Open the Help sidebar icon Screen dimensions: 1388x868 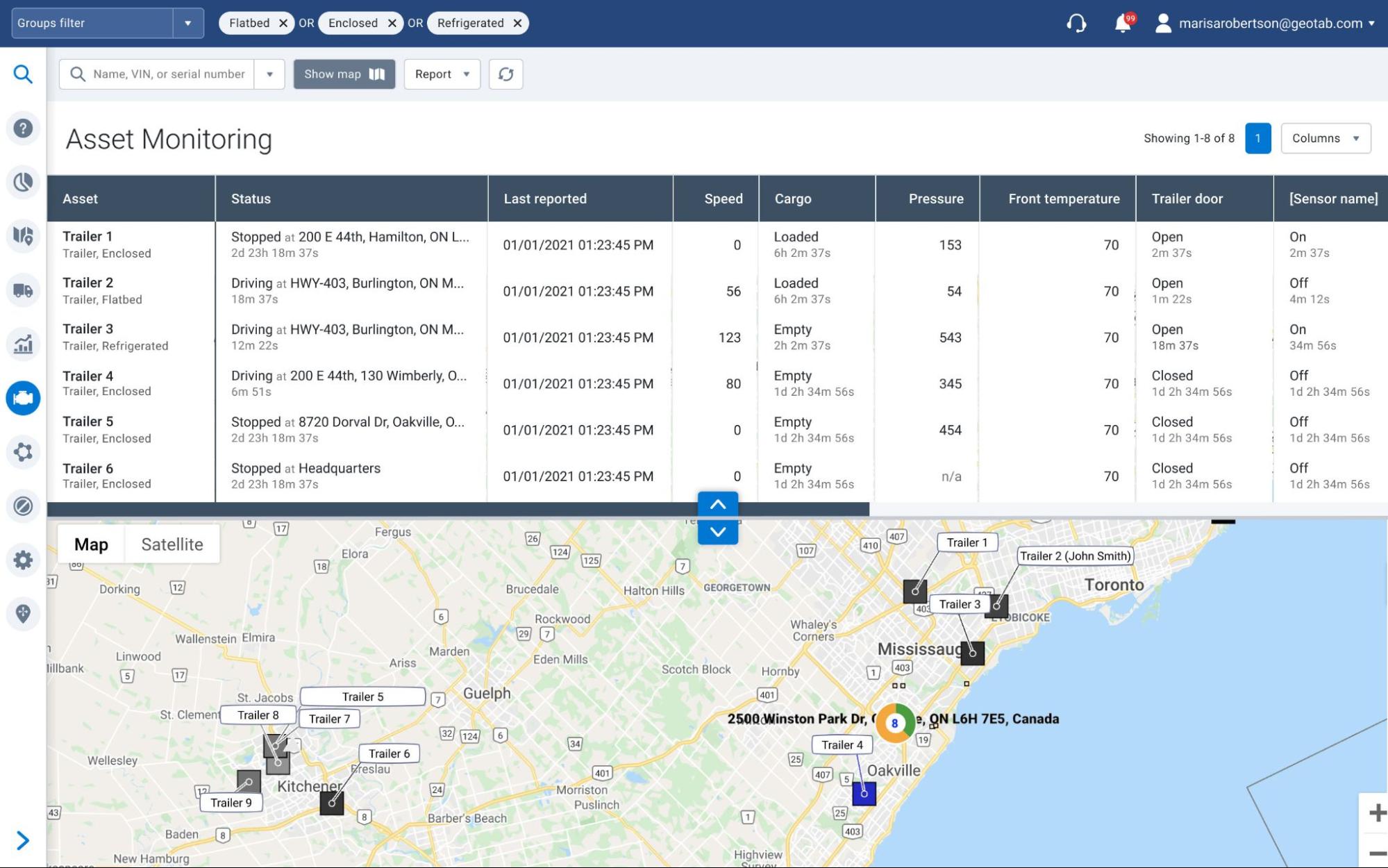(x=23, y=128)
